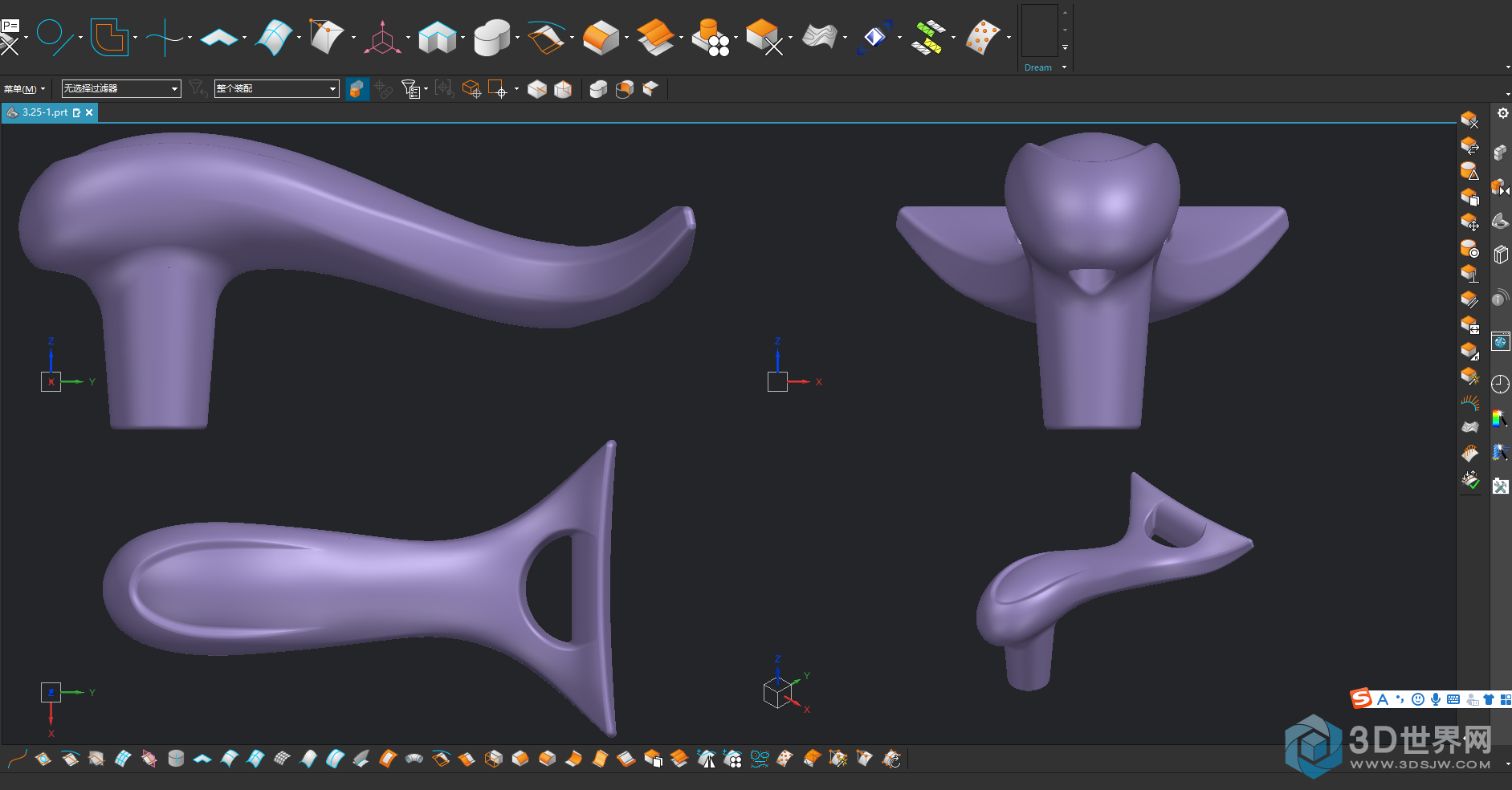1512x790 pixels.
Task: Click the orange-sectioned cylinder icon
Action: tap(624, 89)
